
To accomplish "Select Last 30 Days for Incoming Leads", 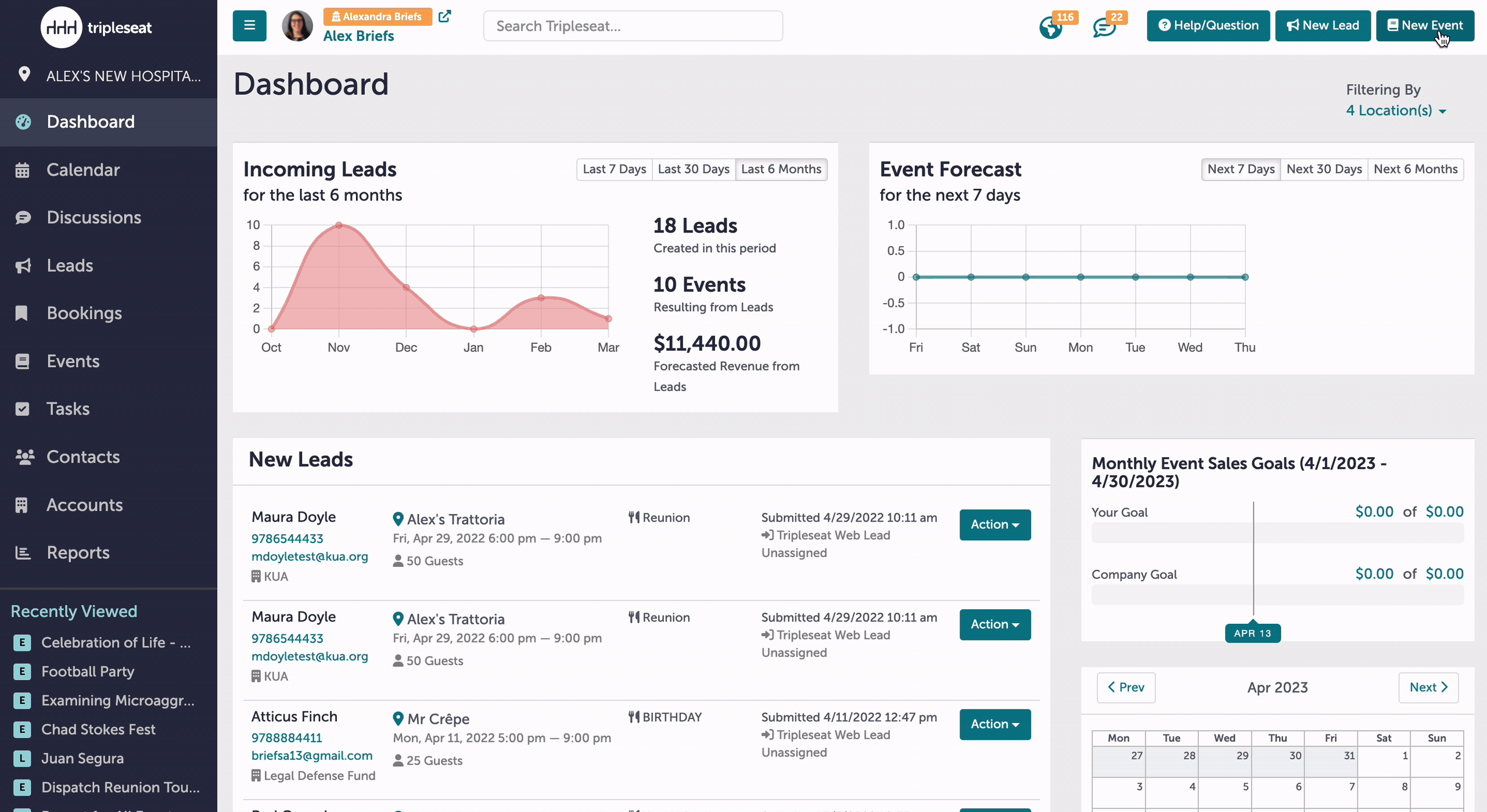I will tap(694, 169).
